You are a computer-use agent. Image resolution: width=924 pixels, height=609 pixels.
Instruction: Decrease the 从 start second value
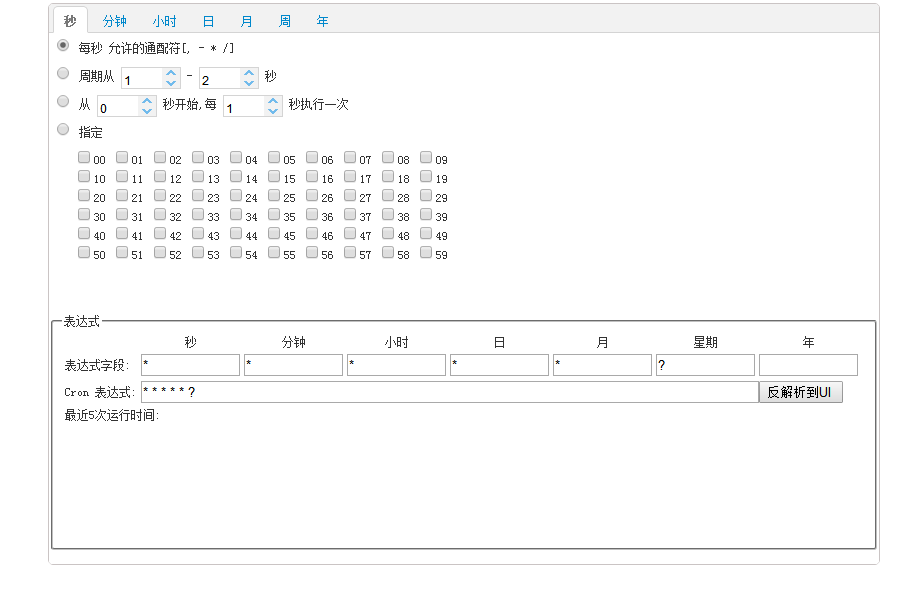[147, 111]
